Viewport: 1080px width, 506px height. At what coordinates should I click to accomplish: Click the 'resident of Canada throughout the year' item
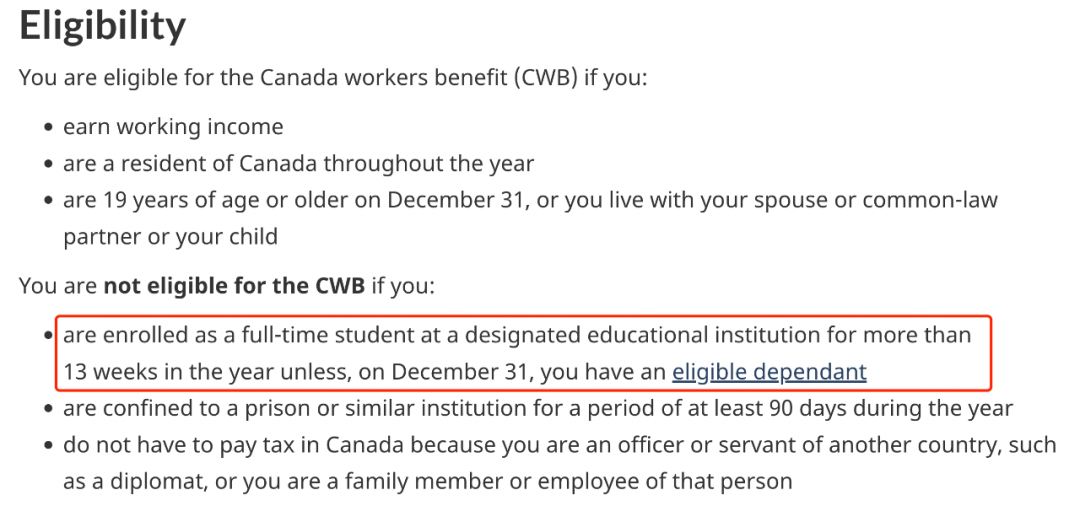coord(298,164)
